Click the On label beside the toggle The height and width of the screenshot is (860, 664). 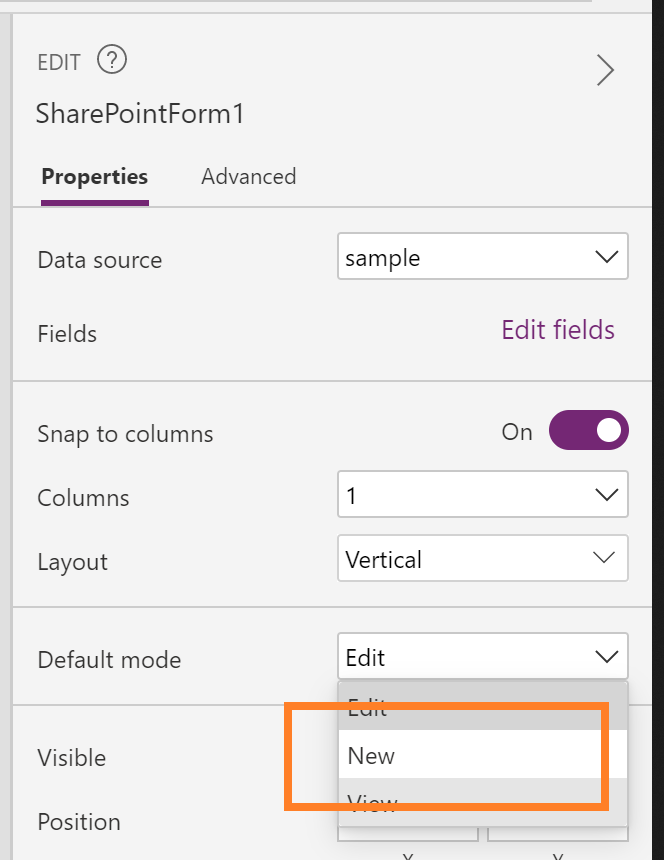[517, 432]
